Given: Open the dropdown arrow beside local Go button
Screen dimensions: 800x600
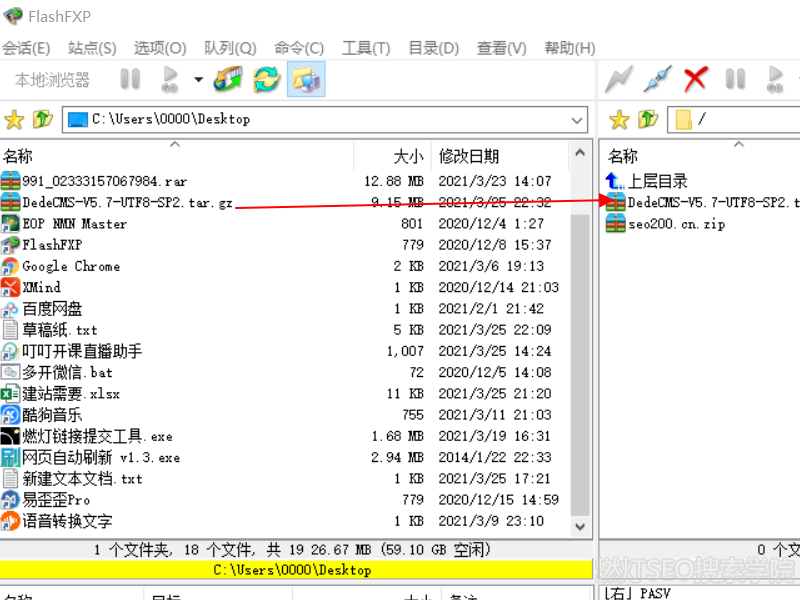Looking at the screenshot, I should point(198,80).
